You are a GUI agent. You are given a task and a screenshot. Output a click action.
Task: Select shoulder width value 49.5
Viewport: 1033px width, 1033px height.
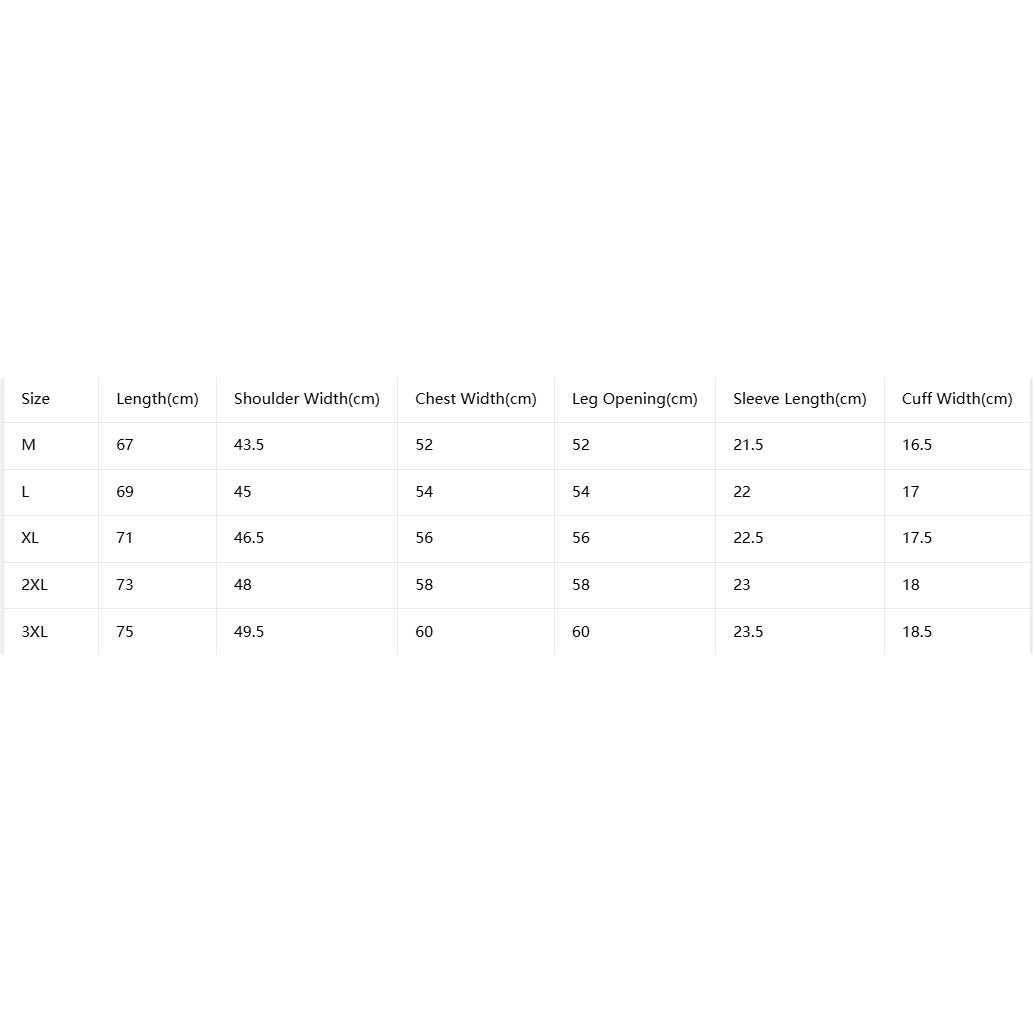249,632
